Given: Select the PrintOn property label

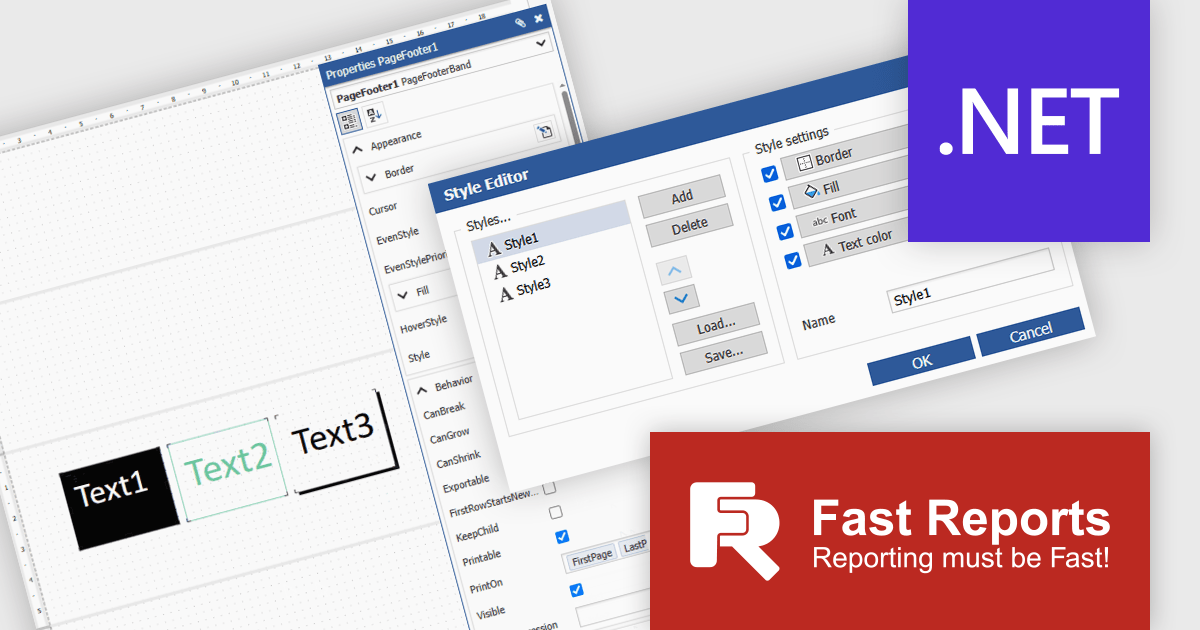Looking at the screenshot, I should tap(487, 586).
